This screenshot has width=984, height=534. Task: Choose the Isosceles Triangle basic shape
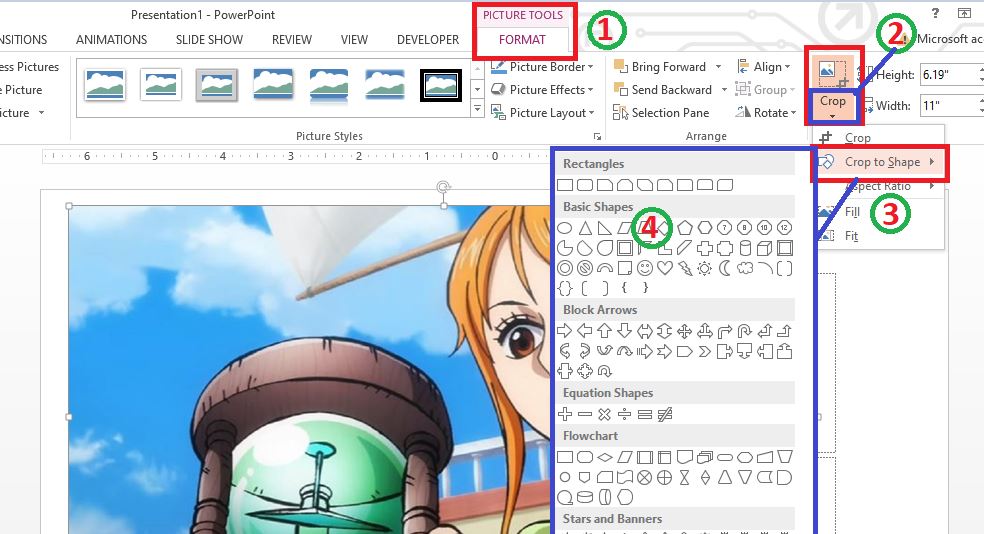coord(585,228)
